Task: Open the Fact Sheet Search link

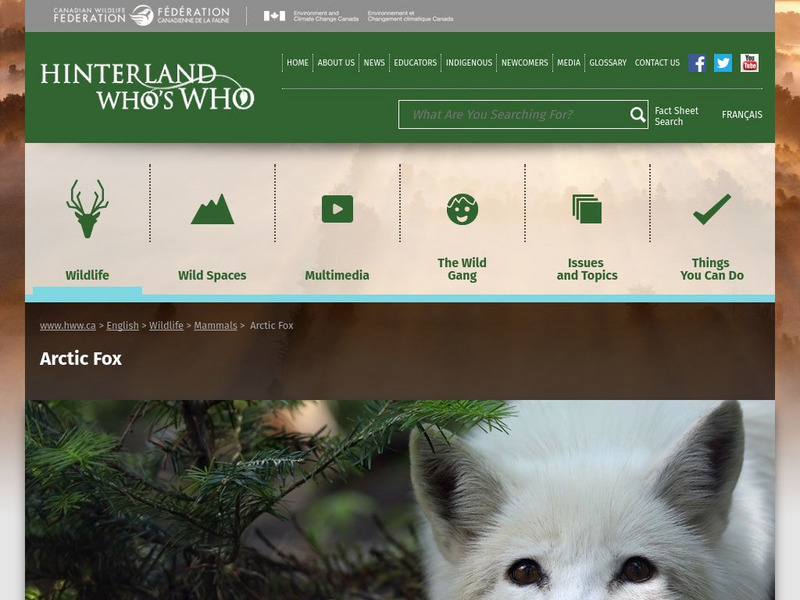Action: coord(676,116)
